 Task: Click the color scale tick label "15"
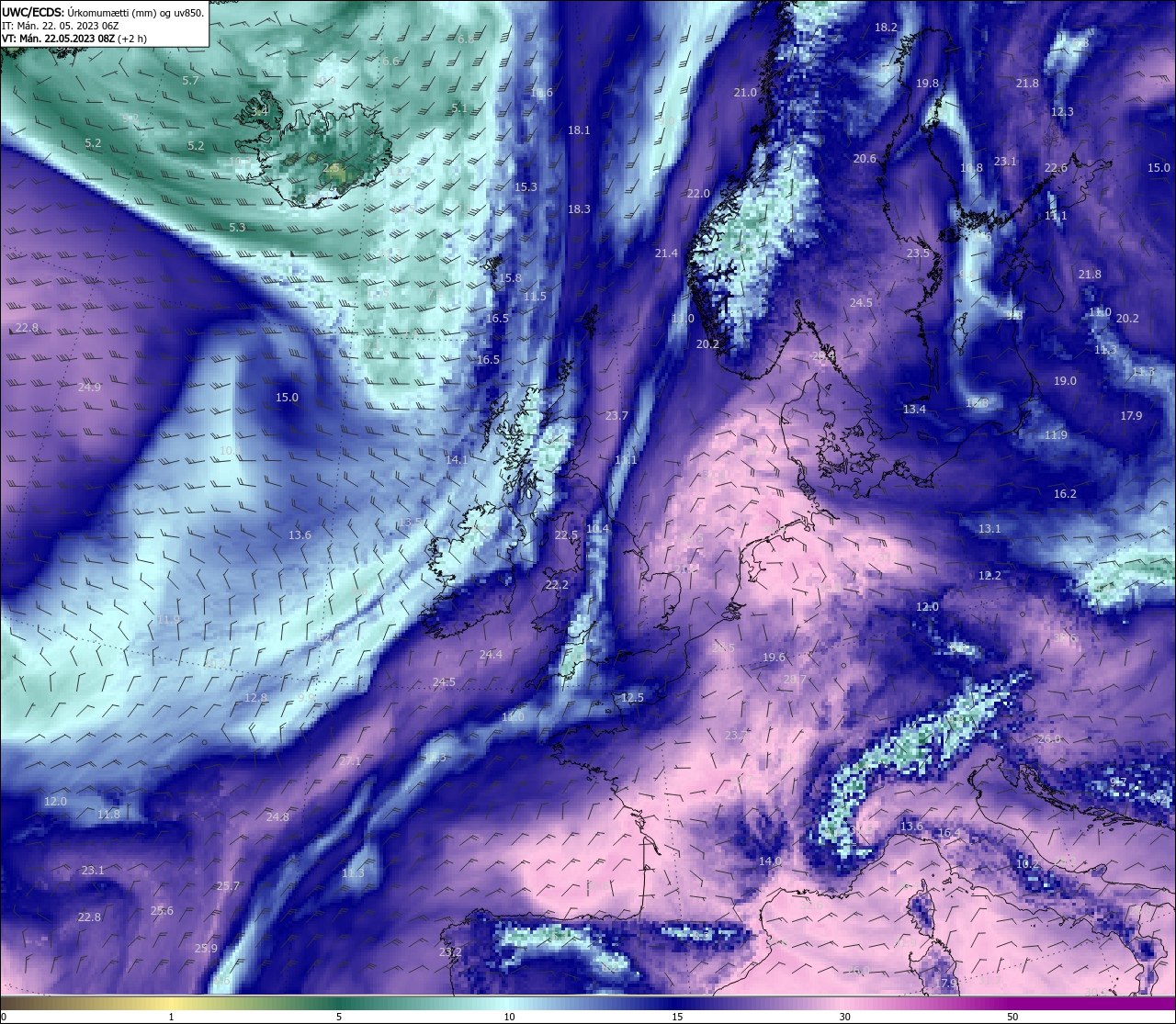click(676, 1016)
